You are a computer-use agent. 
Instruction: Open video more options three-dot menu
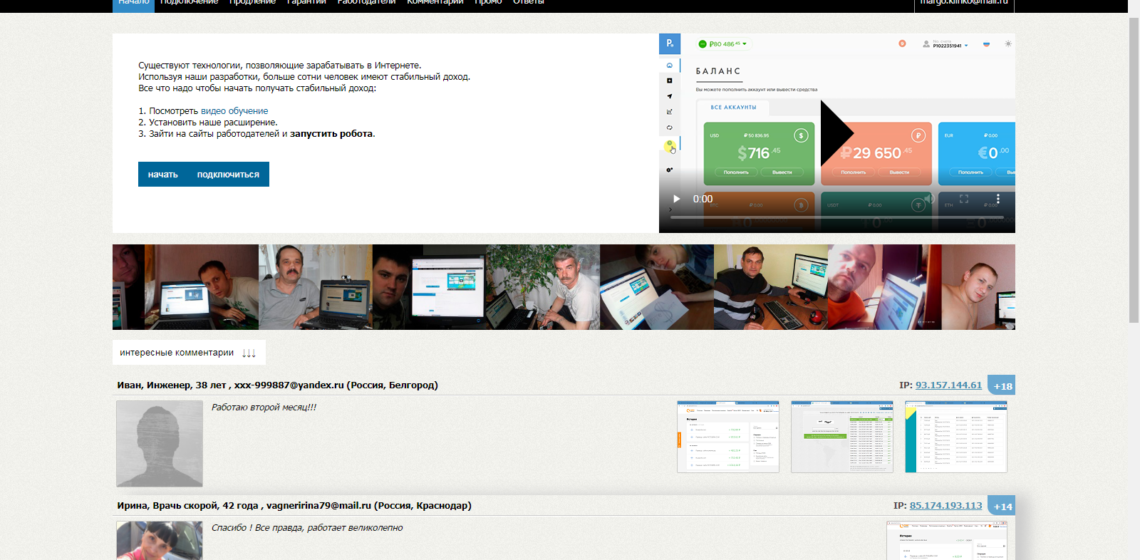point(997,200)
